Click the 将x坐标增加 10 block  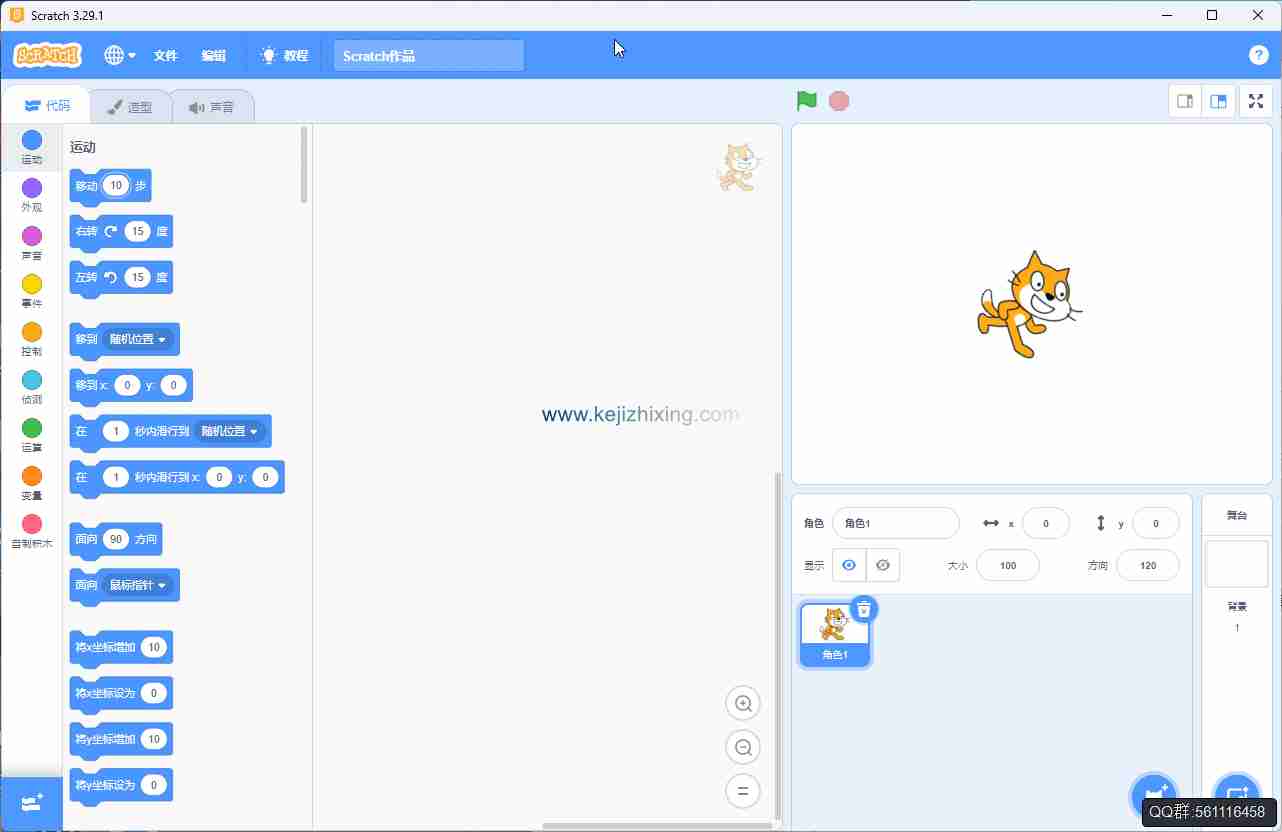(121, 648)
